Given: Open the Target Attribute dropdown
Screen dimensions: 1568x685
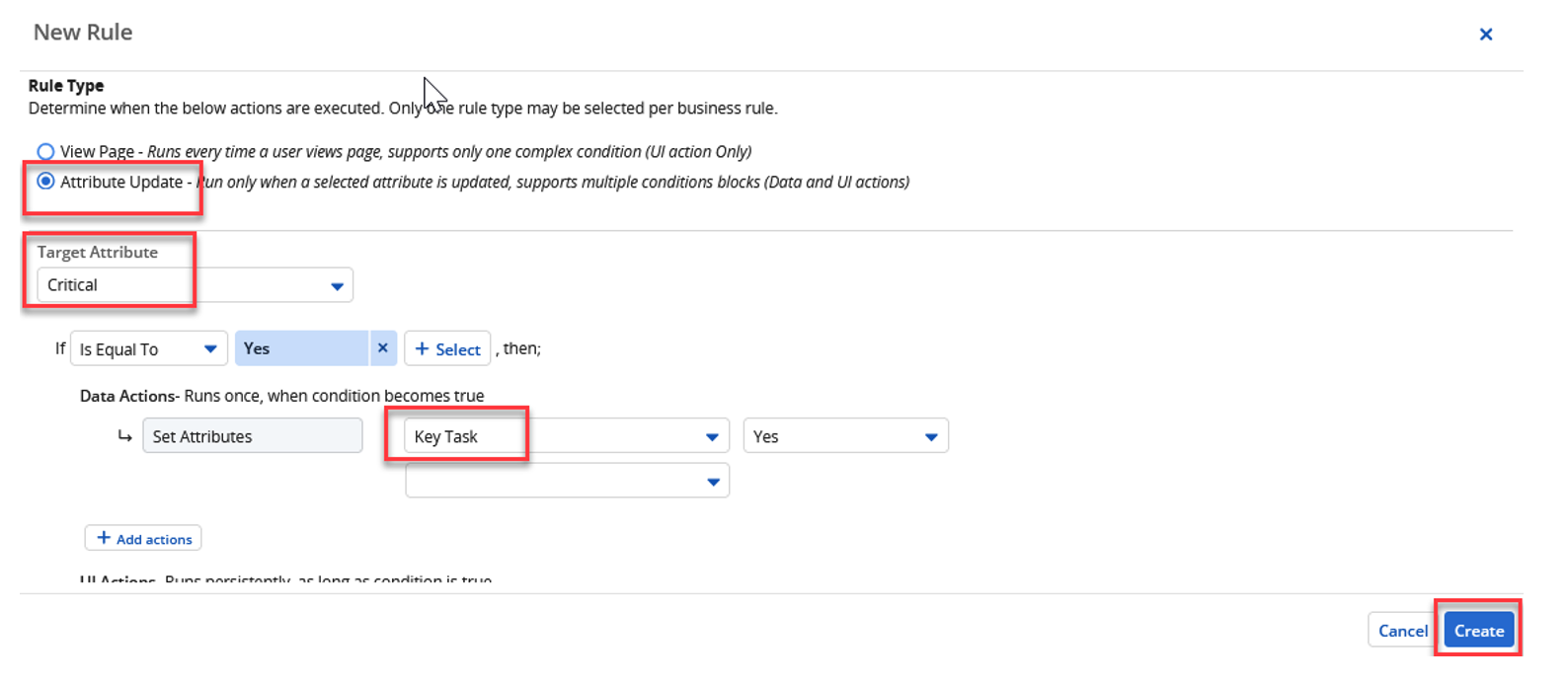Looking at the screenshot, I should (x=195, y=285).
